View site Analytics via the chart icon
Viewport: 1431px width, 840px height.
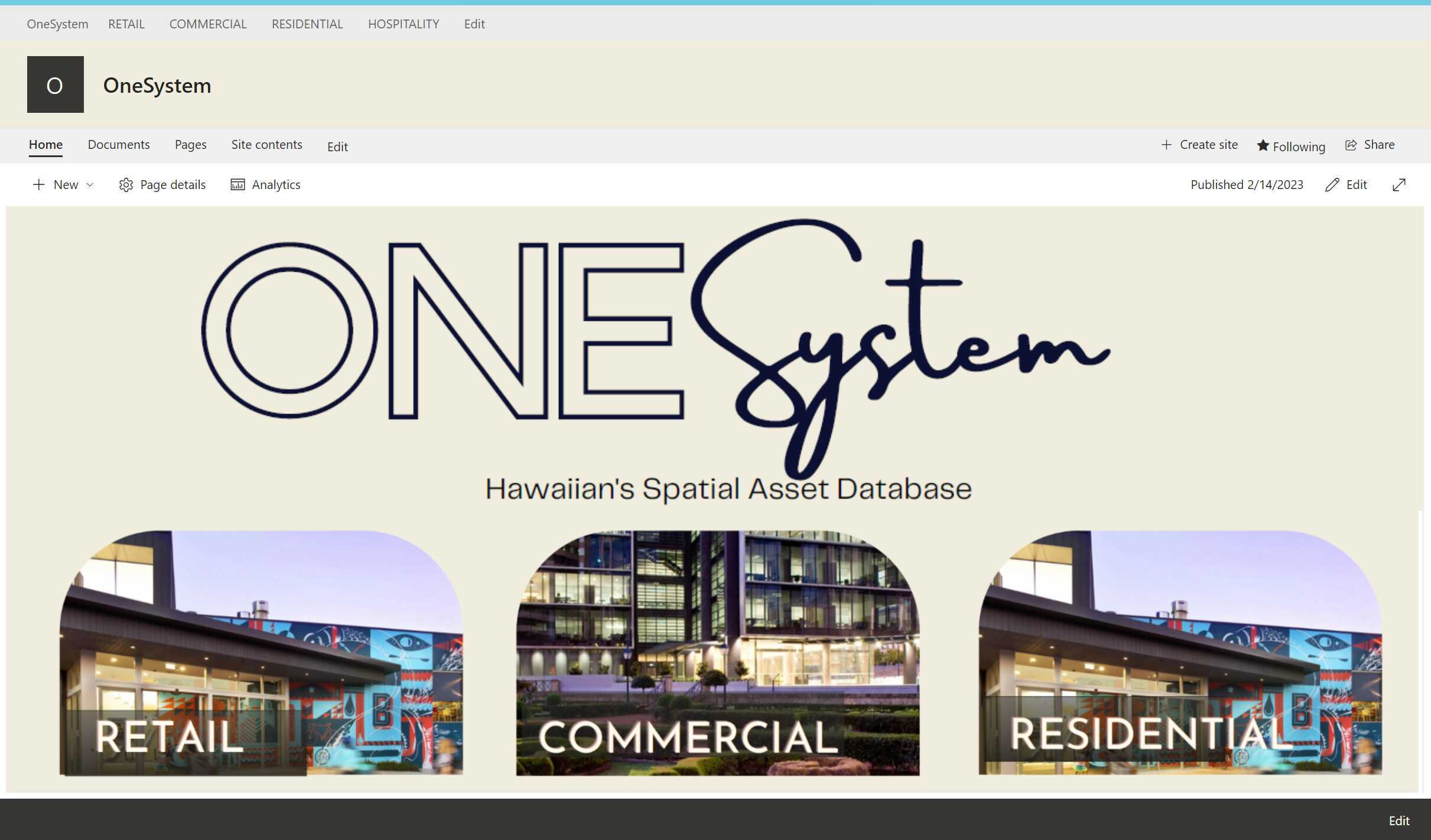(x=238, y=184)
